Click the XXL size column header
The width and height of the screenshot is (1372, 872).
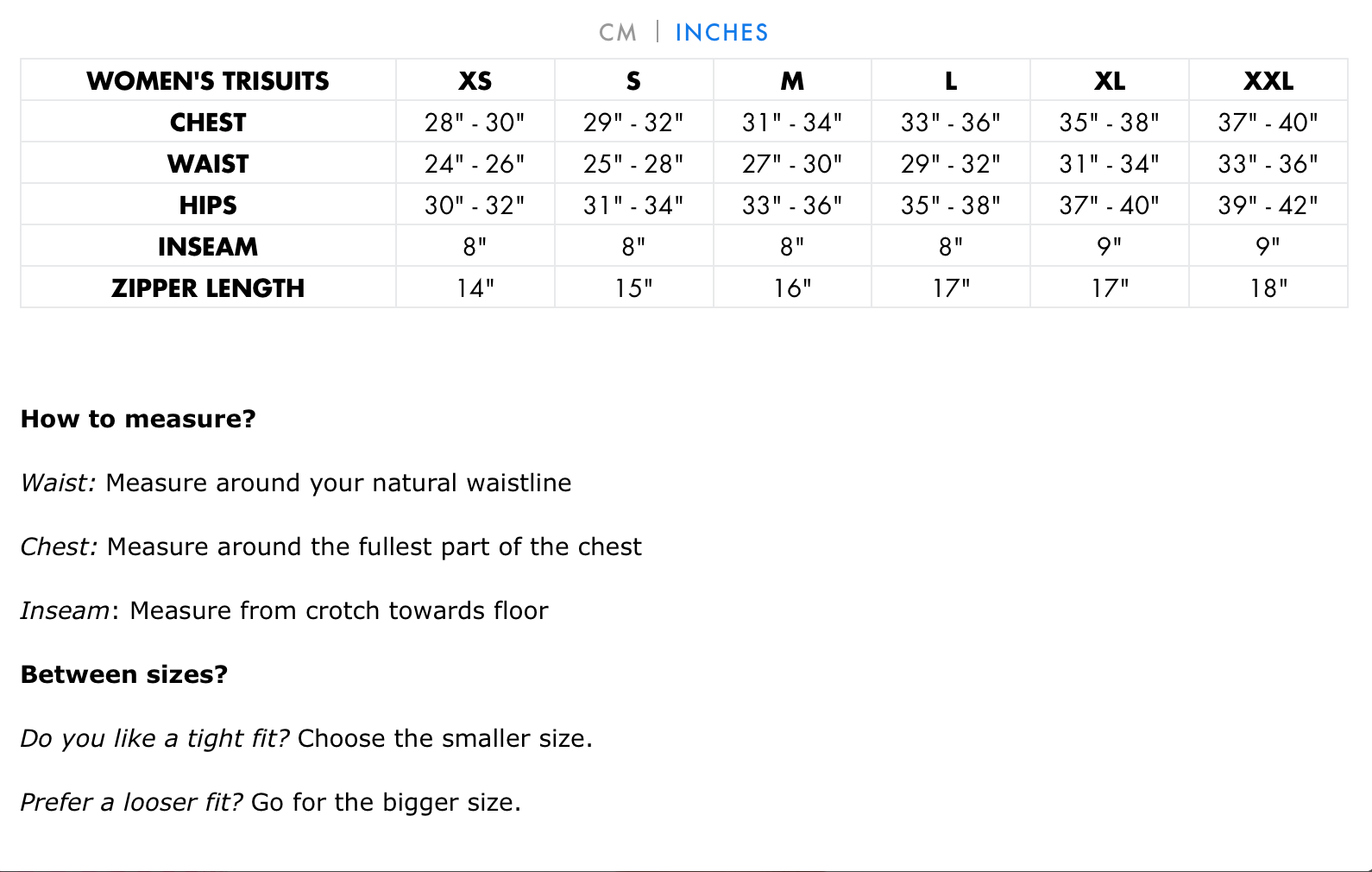(x=1268, y=80)
